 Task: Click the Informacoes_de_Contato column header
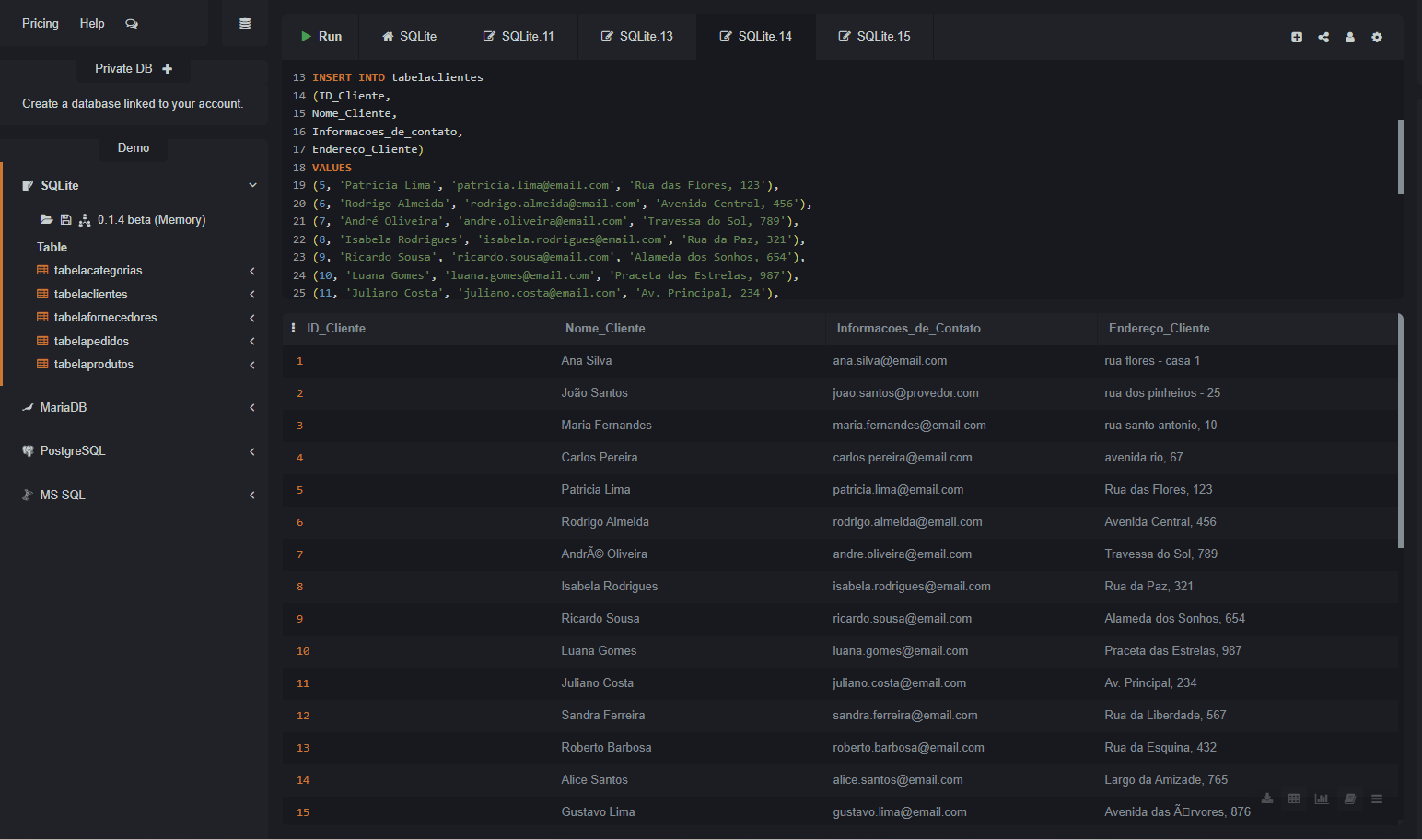click(908, 329)
